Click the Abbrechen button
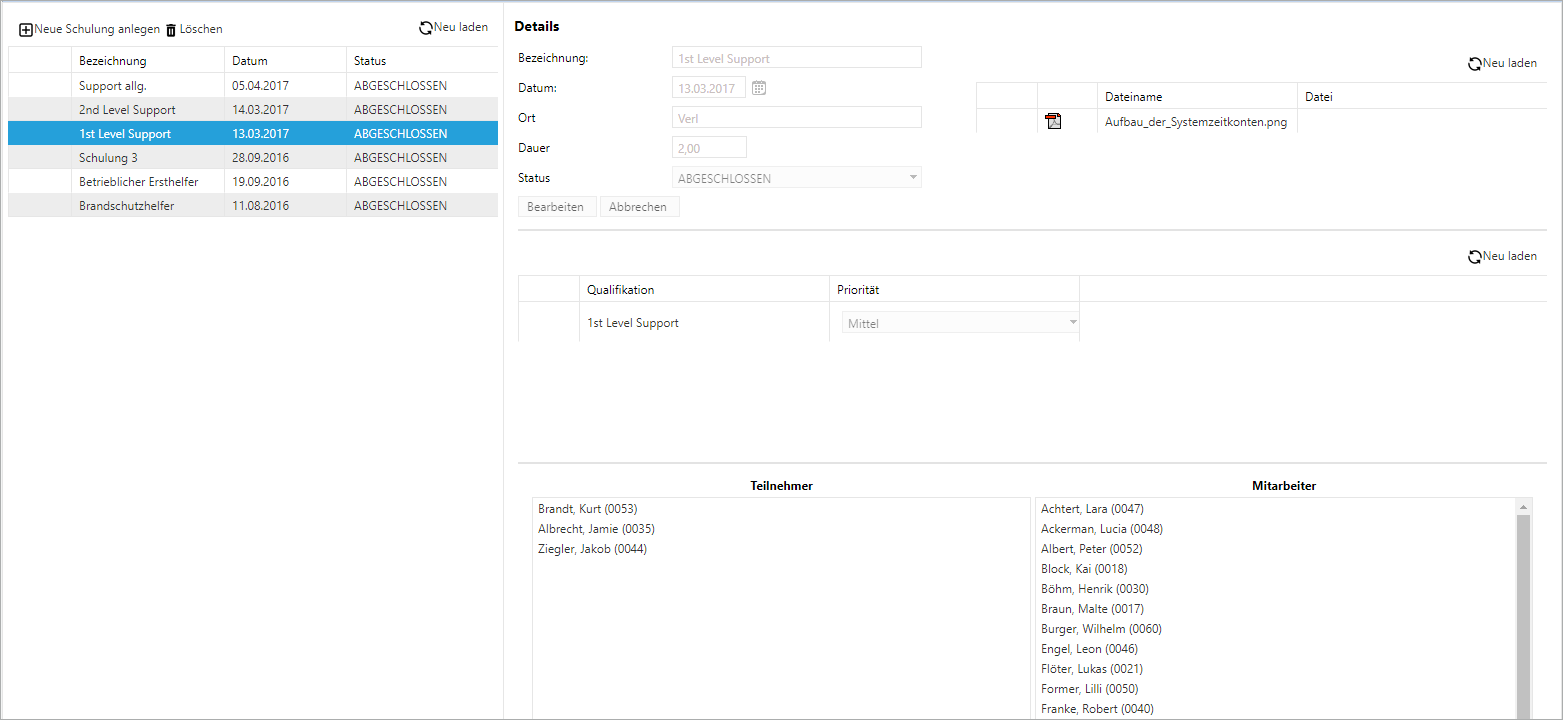1563x720 pixels. point(639,207)
